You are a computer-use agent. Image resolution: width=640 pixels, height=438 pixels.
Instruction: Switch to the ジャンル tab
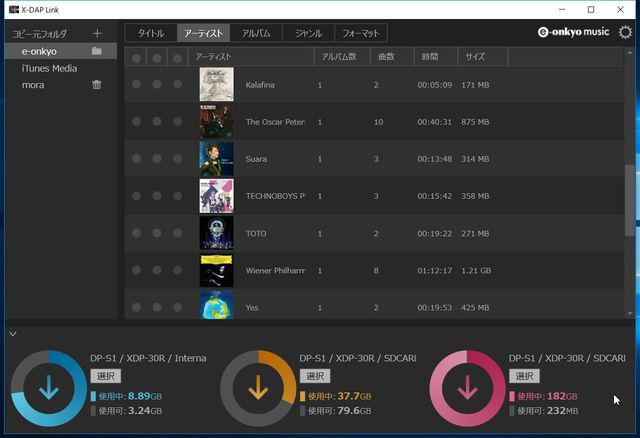pos(309,33)
